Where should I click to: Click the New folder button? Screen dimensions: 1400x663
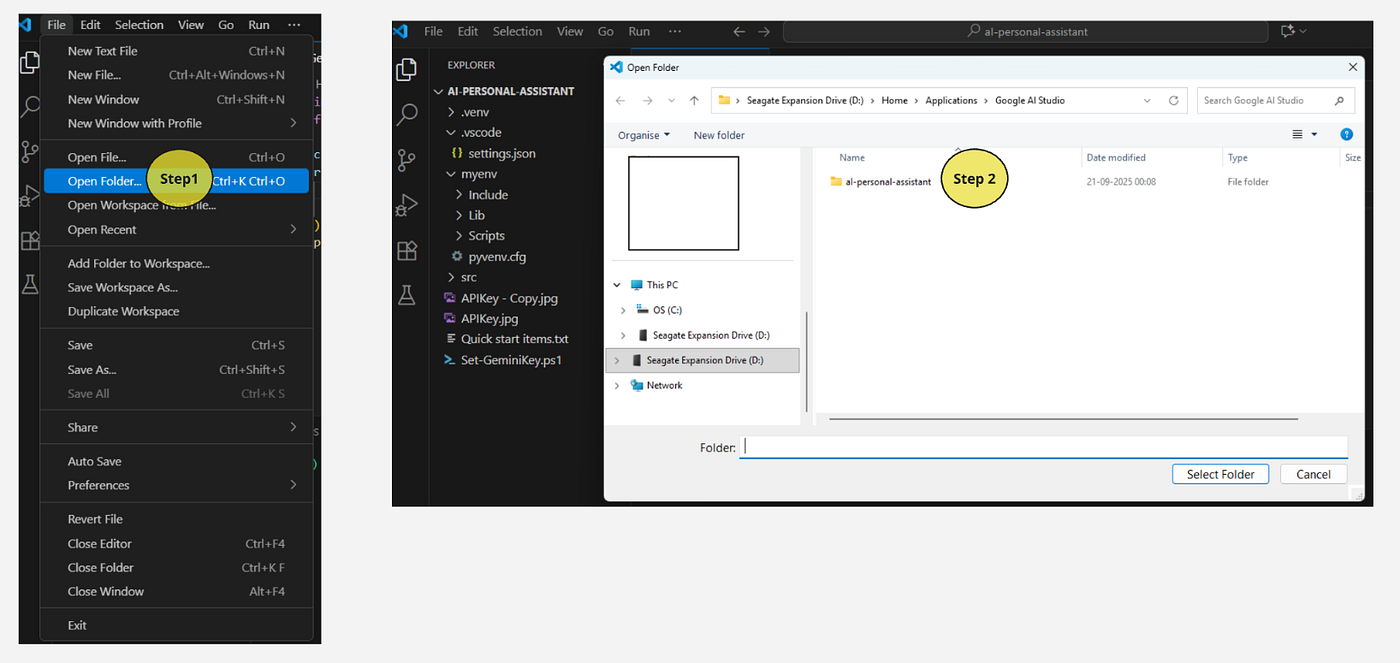pyautogui.click(x=719, y=135)
